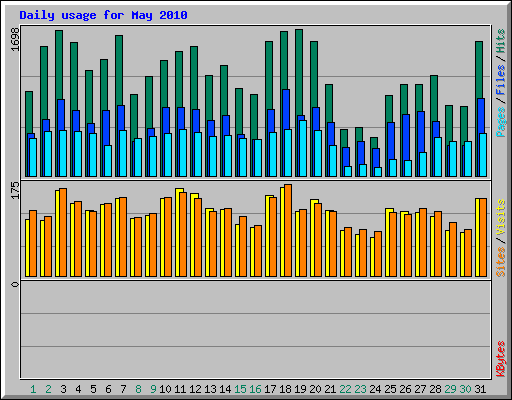
Task: Click day label "22" on the x-axis
Action: pos(345,389)
